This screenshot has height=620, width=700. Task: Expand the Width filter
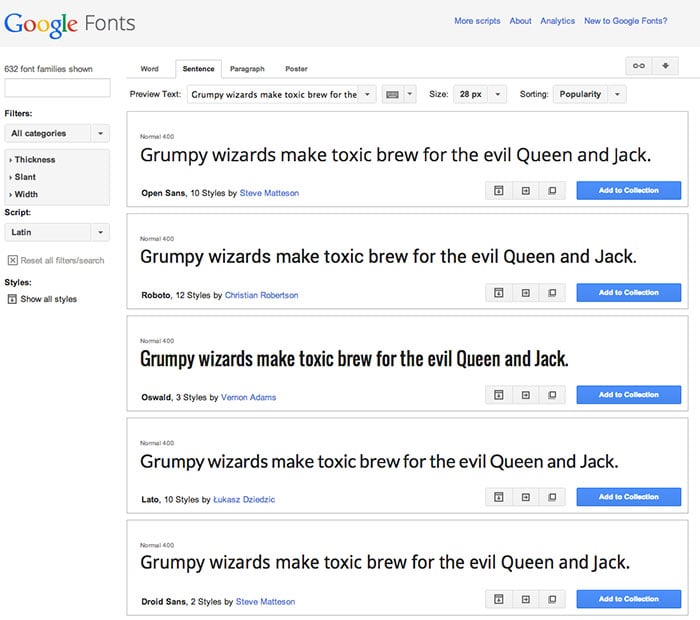(24, 195)
